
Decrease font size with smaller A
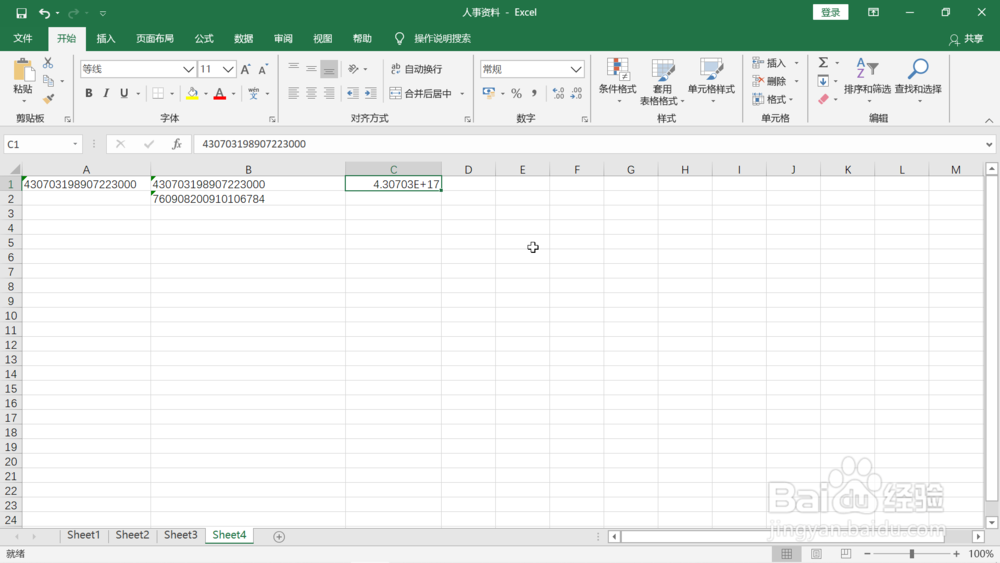pos(263,69)
